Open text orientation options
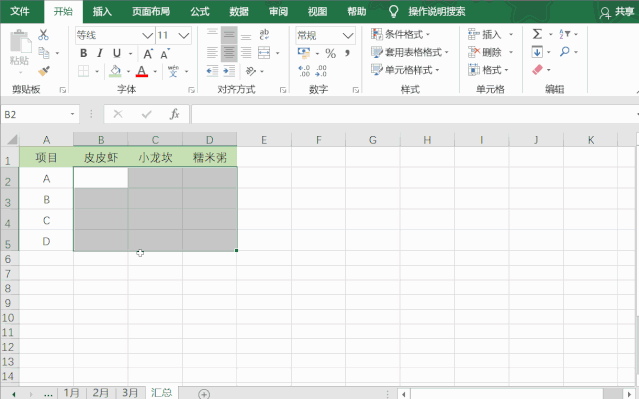639x399 pixels. (x=251, y=71)
